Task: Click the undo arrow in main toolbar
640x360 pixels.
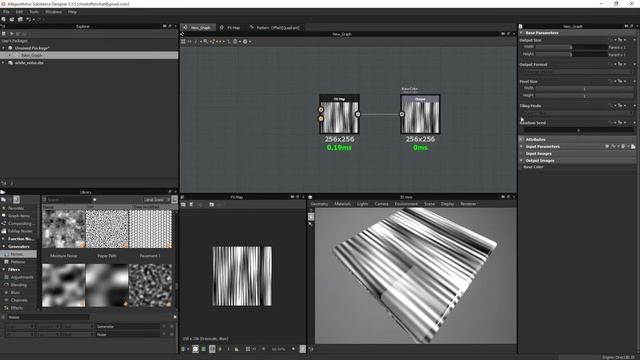Action: (29, 19)
